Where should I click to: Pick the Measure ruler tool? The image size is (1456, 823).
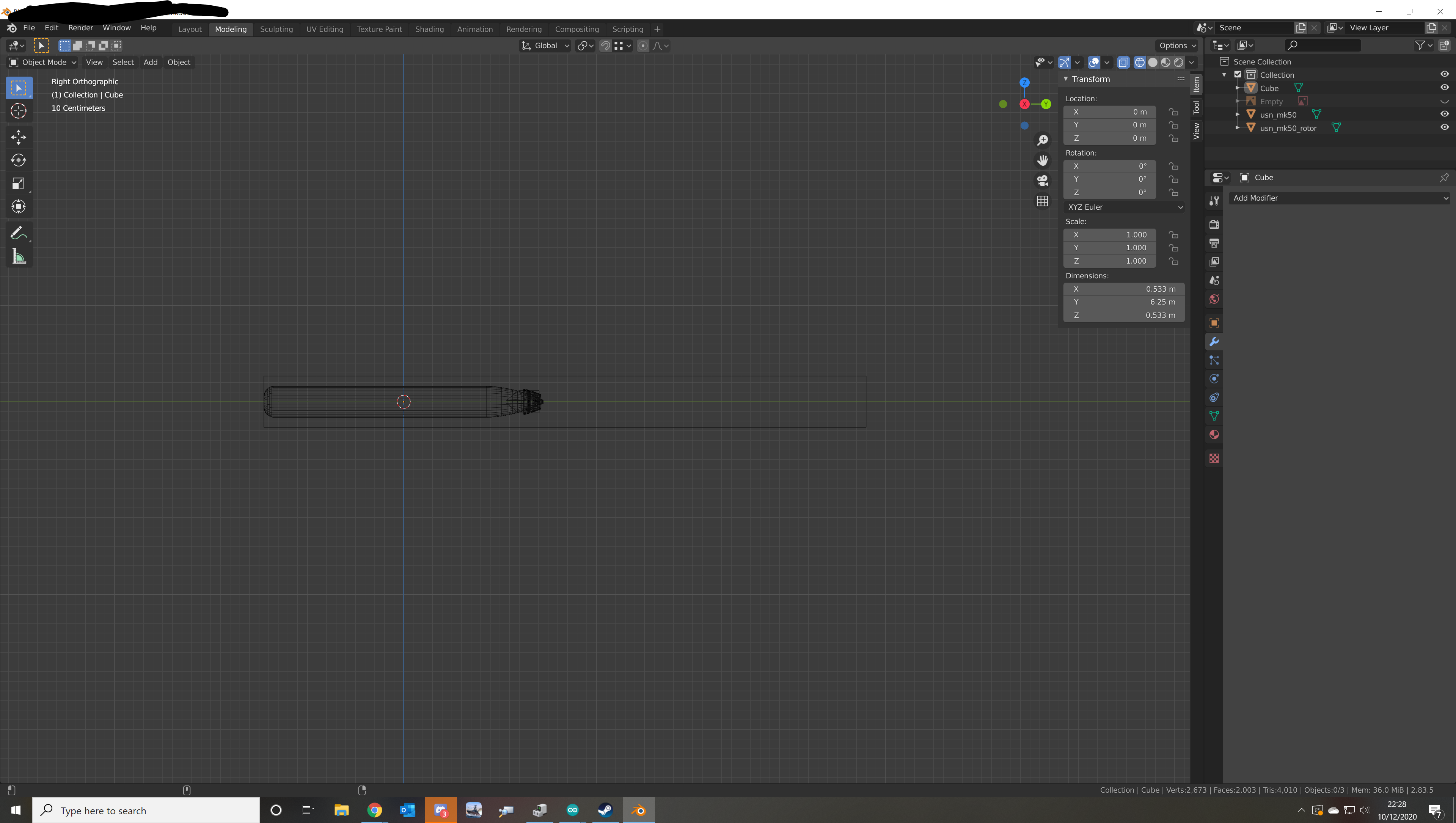(x=18, y=257)
